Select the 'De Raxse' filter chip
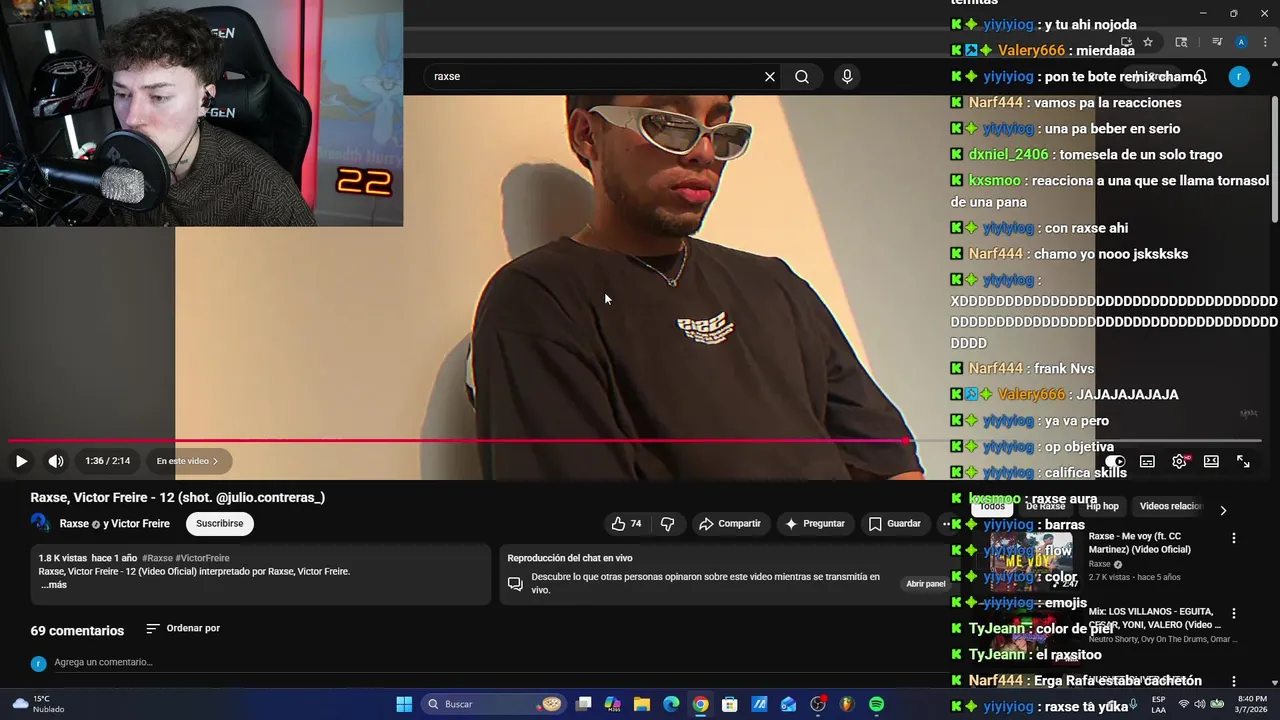Viewport: 1280px width, 720px height. (x=1045, y=506)
